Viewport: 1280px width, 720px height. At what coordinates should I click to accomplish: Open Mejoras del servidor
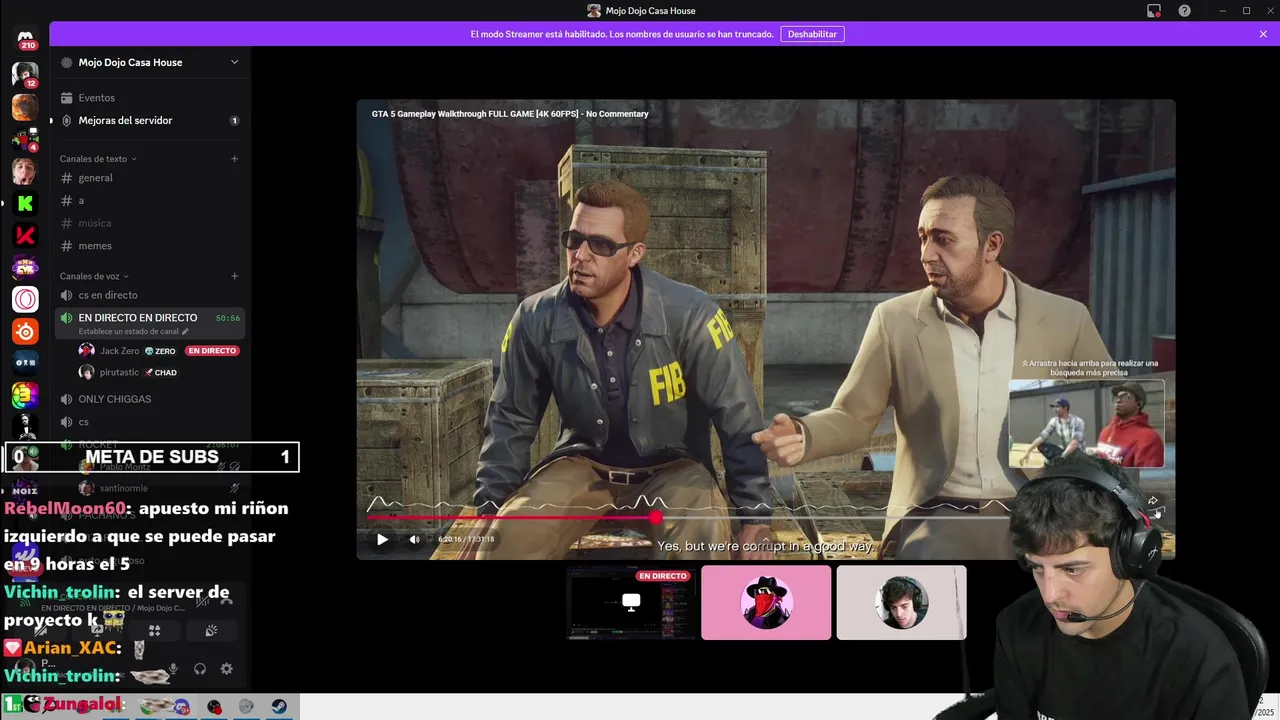150,120
